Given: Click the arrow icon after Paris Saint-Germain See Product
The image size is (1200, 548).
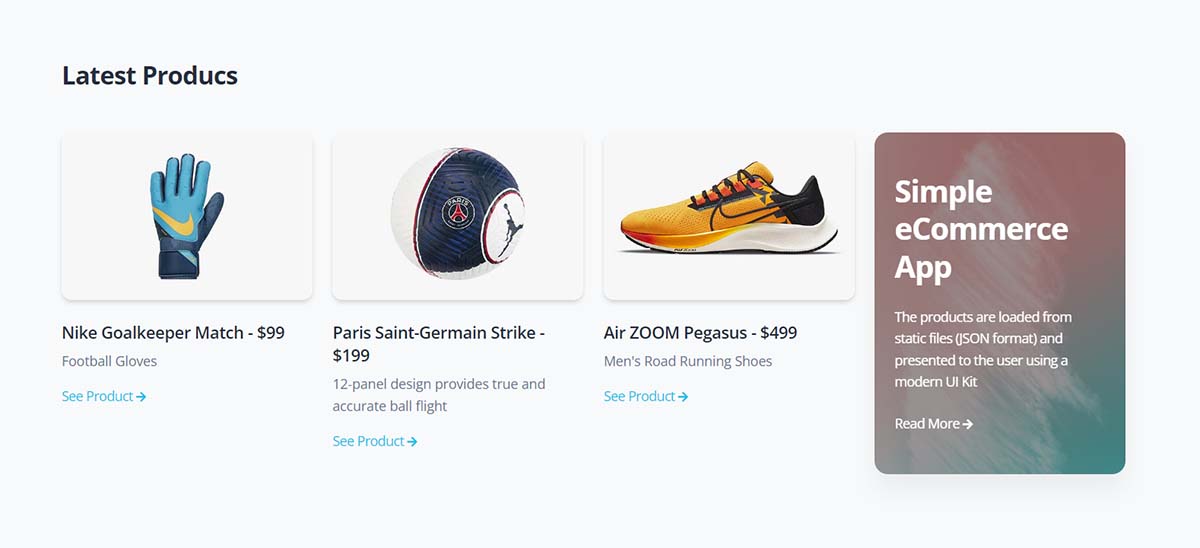Looking at the screenshot, I should point(412,441).
